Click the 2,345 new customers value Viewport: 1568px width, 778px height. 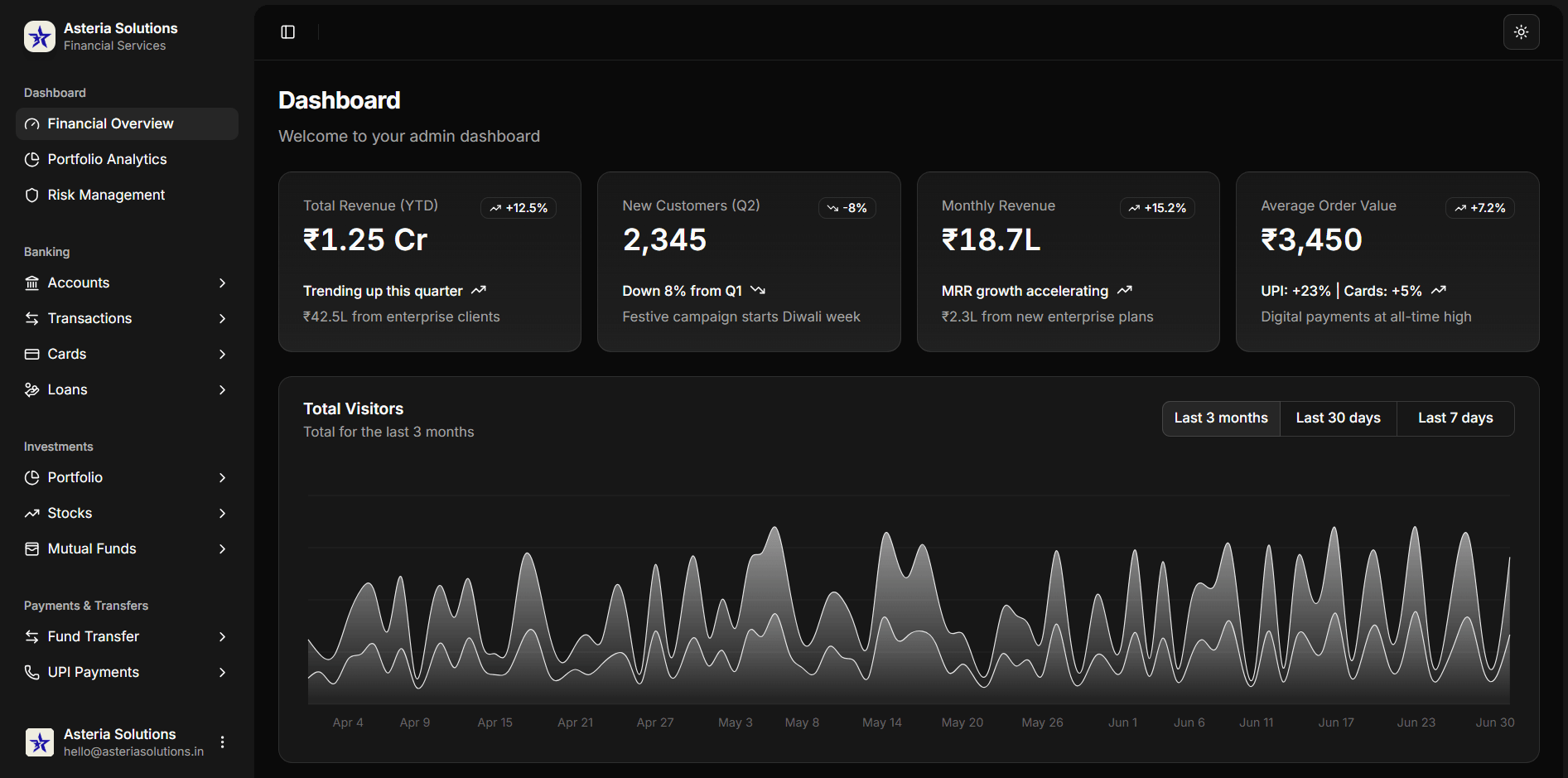click(664, 240)
